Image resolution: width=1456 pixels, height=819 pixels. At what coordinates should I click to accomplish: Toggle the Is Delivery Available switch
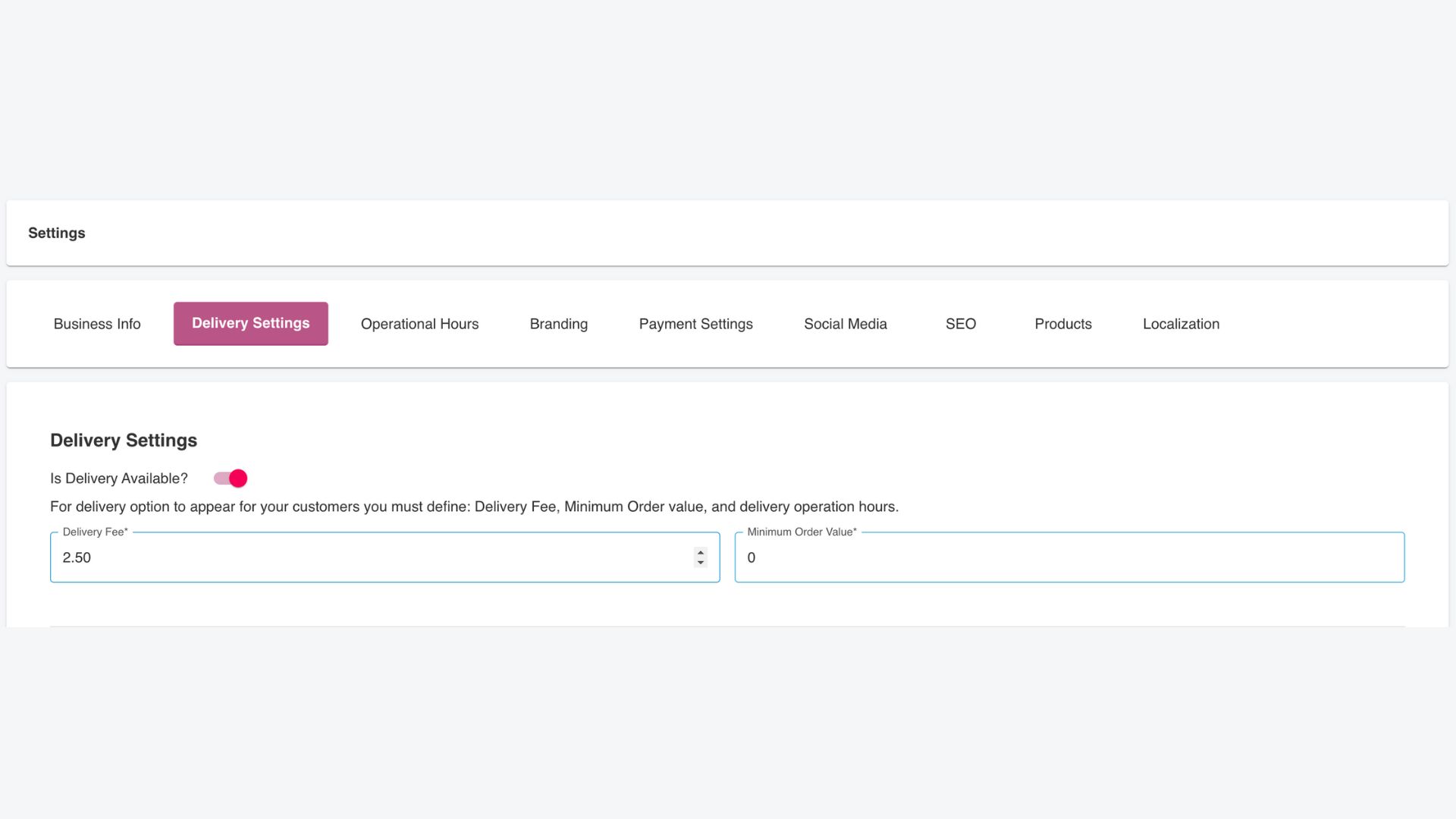coord(231,479)
